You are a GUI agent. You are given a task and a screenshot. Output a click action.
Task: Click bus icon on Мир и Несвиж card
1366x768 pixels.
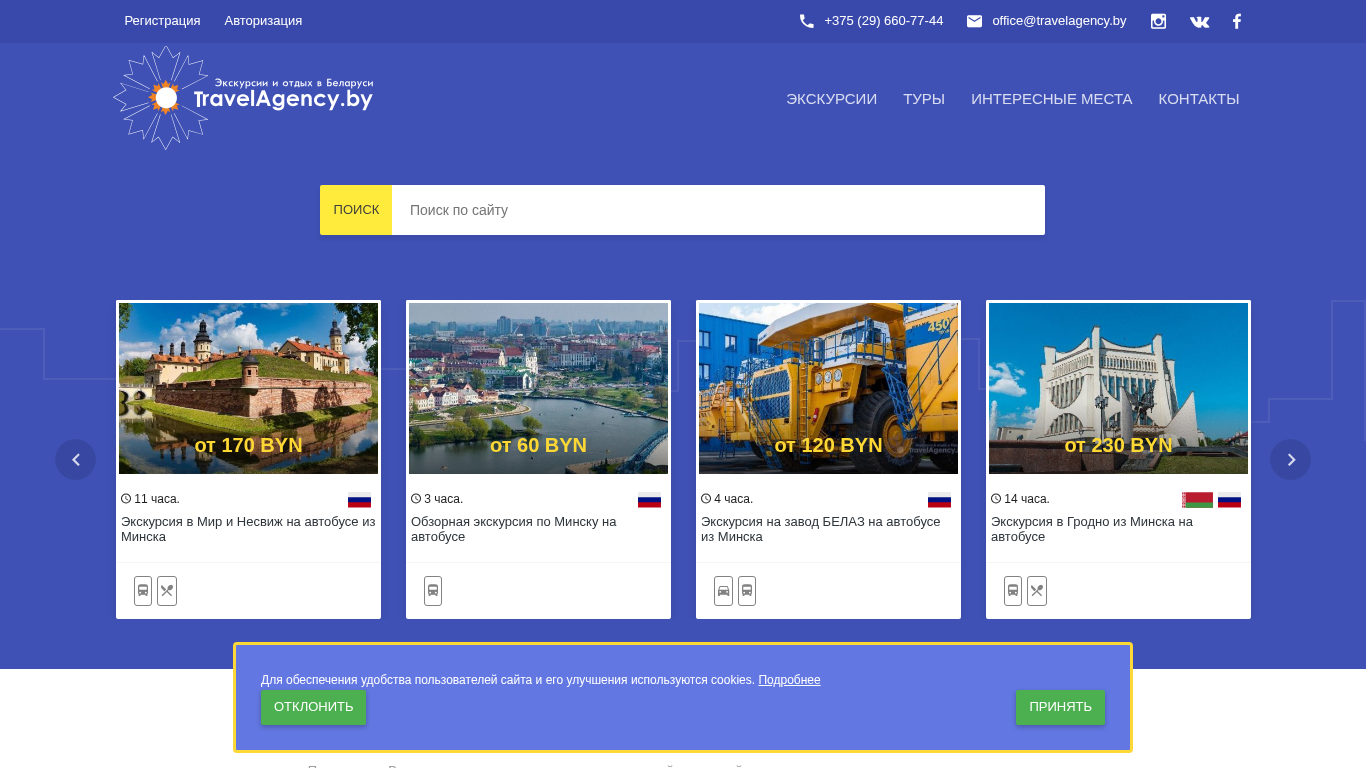pyautogui.click(x=143, y=591)
